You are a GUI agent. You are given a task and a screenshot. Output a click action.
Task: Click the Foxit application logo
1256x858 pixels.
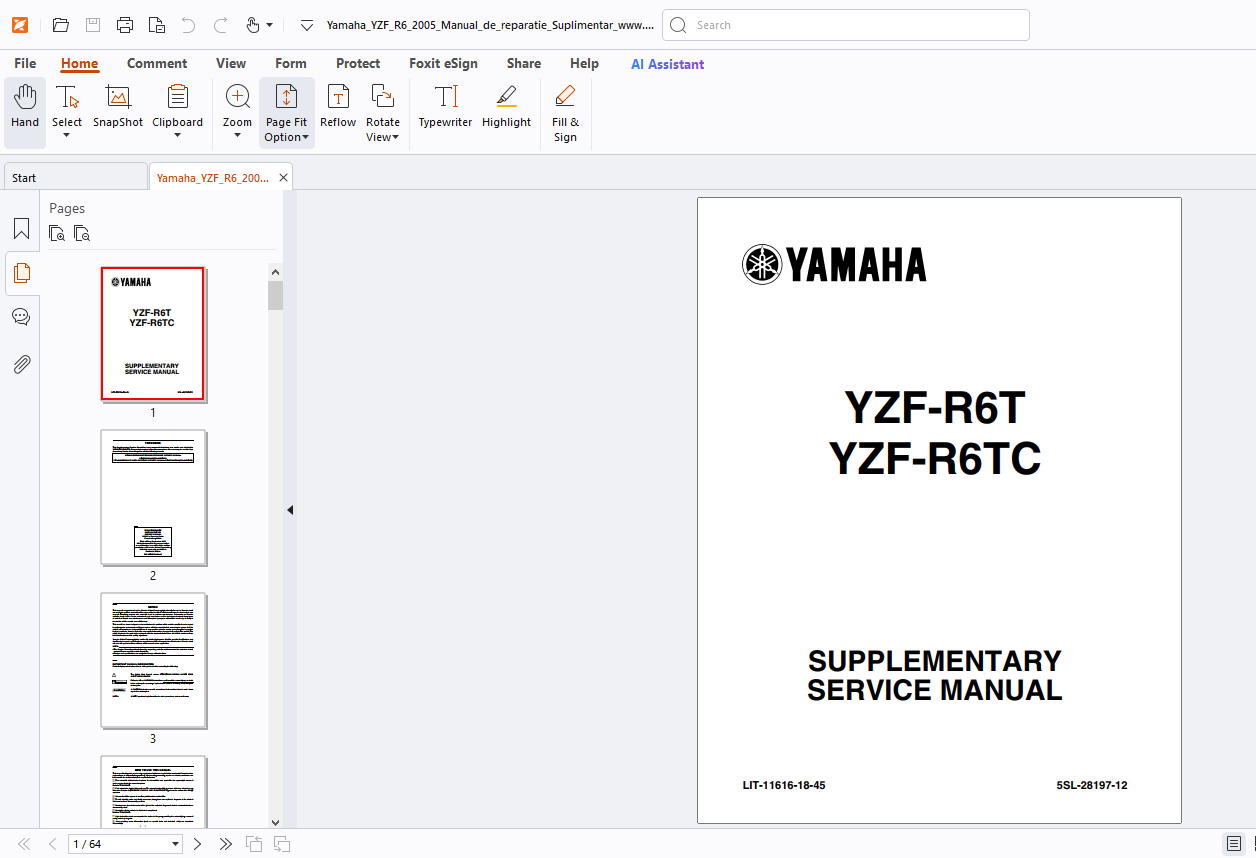20,25
